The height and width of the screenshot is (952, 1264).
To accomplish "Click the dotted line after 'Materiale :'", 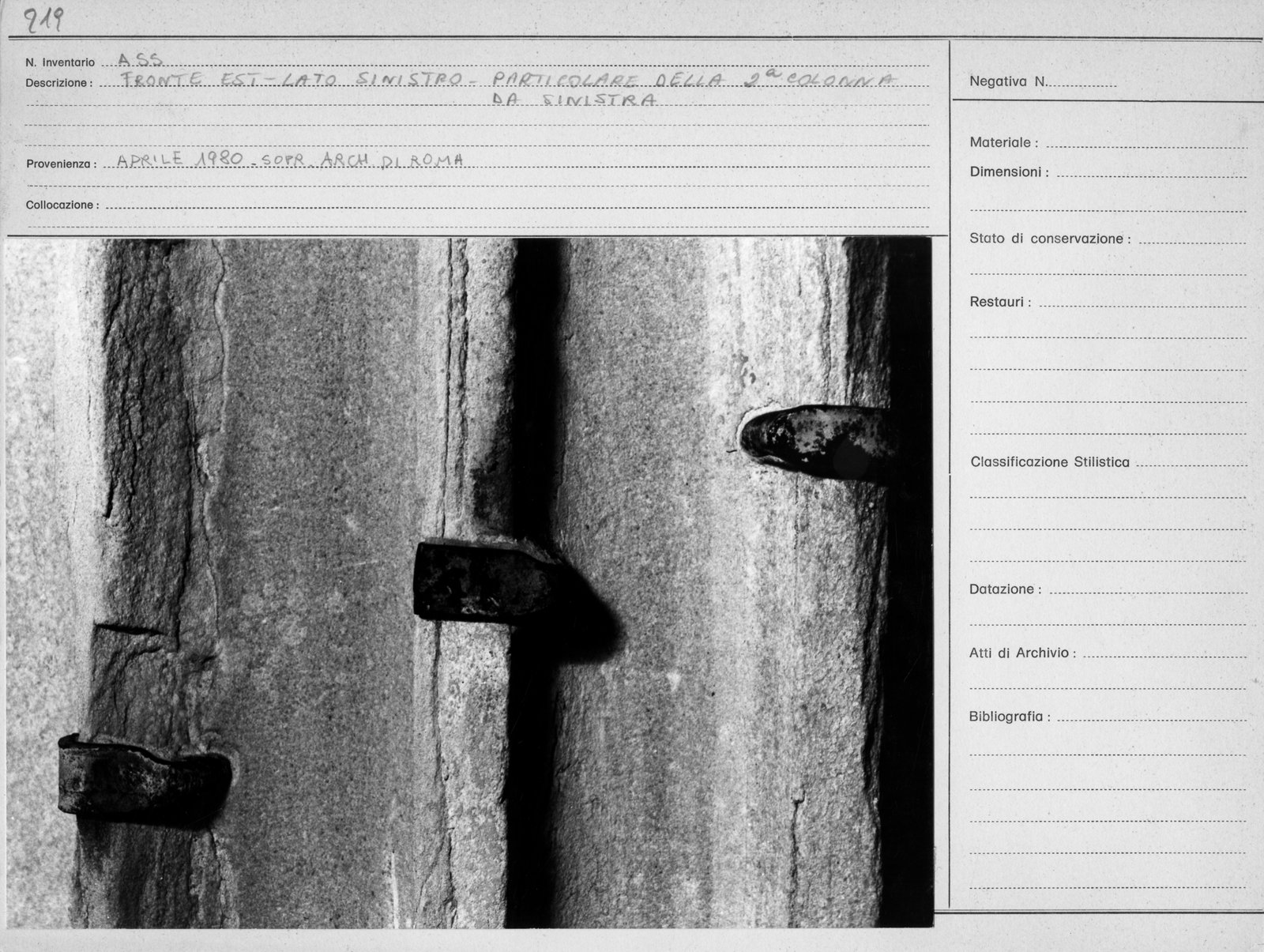I will click(x=1146, y=148).
